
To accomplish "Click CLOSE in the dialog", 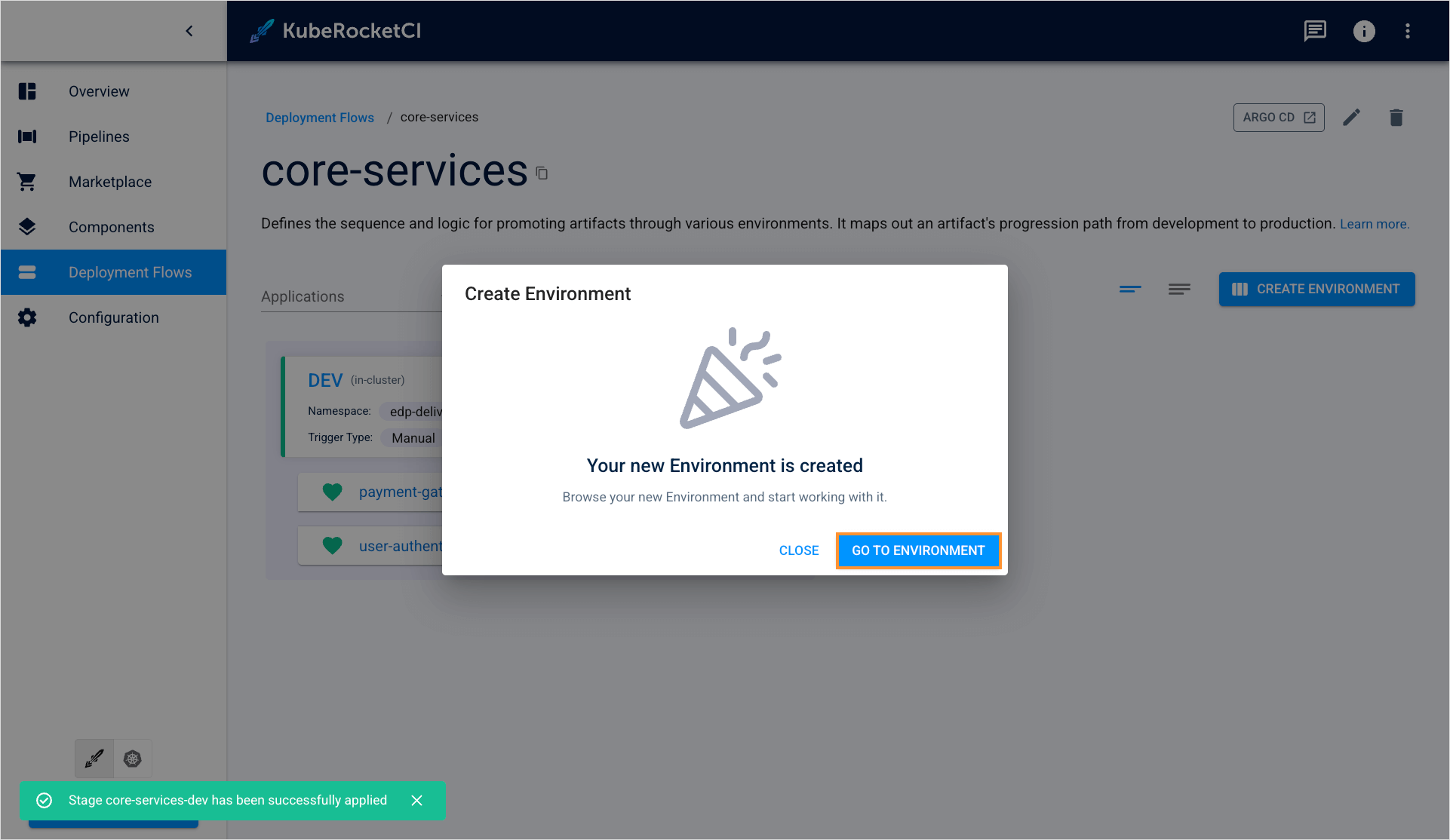I will (x=798, y=550).
